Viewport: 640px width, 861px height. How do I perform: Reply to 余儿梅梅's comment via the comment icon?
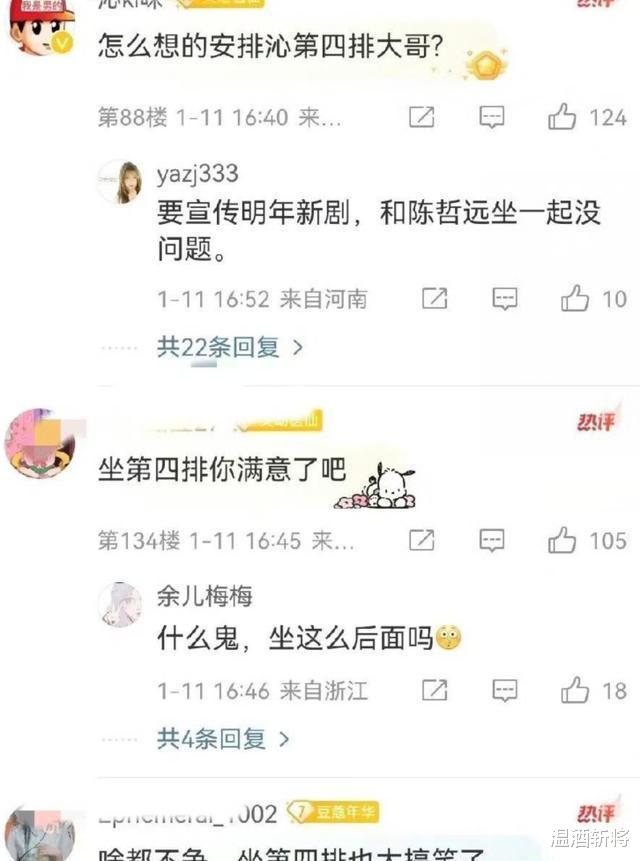504,691
